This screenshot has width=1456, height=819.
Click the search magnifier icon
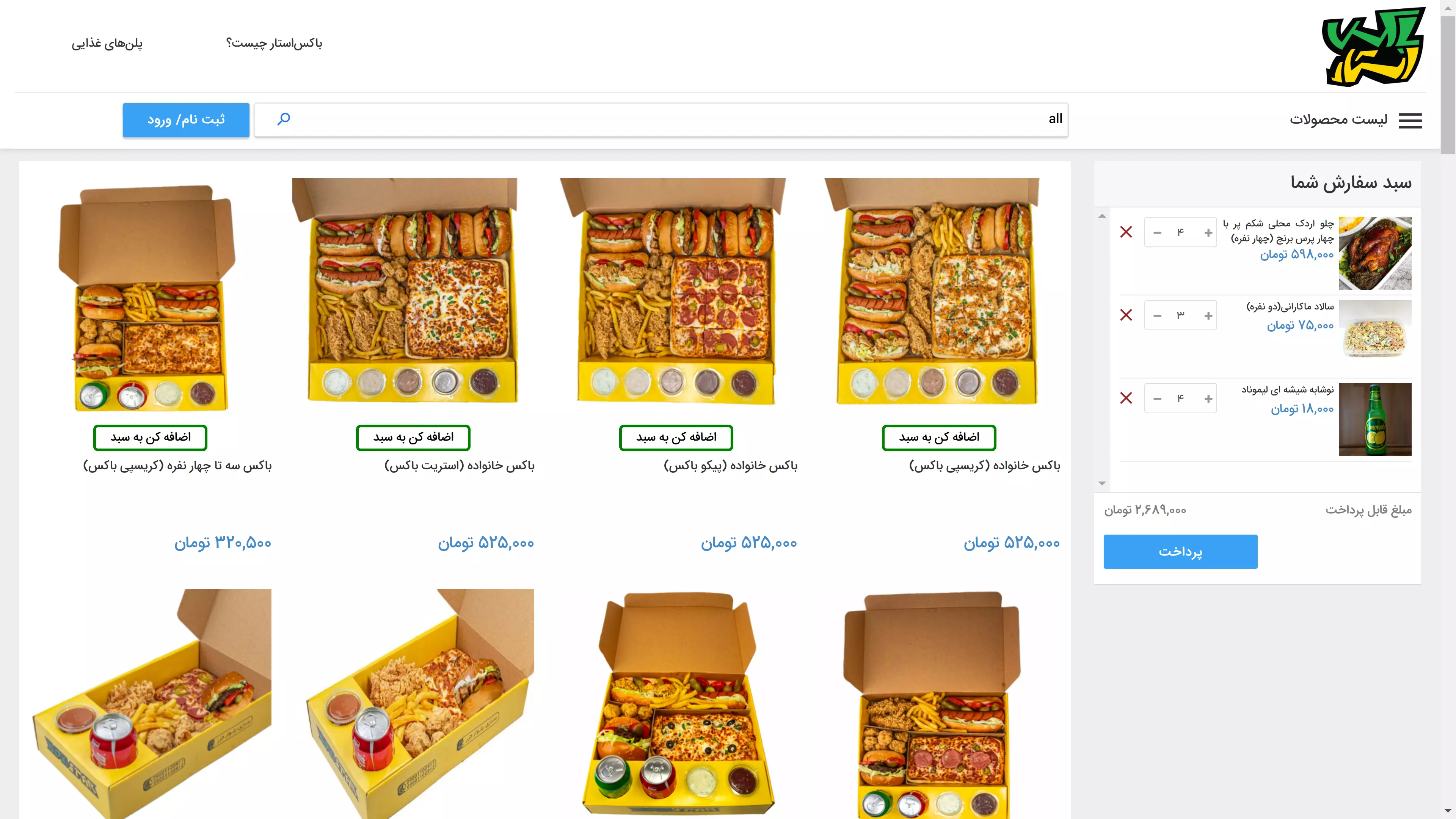pos(284,119)
